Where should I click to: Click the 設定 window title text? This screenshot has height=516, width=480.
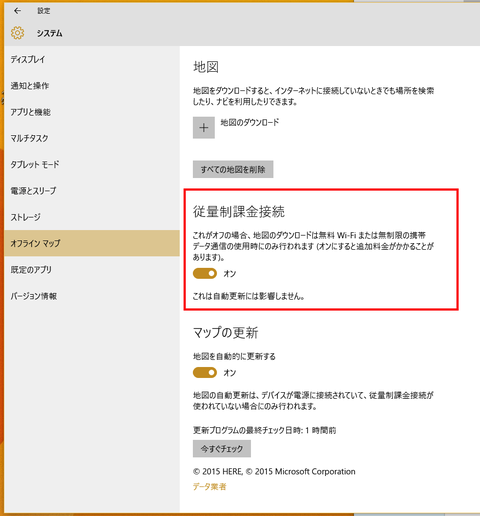[x=44, y=11]
